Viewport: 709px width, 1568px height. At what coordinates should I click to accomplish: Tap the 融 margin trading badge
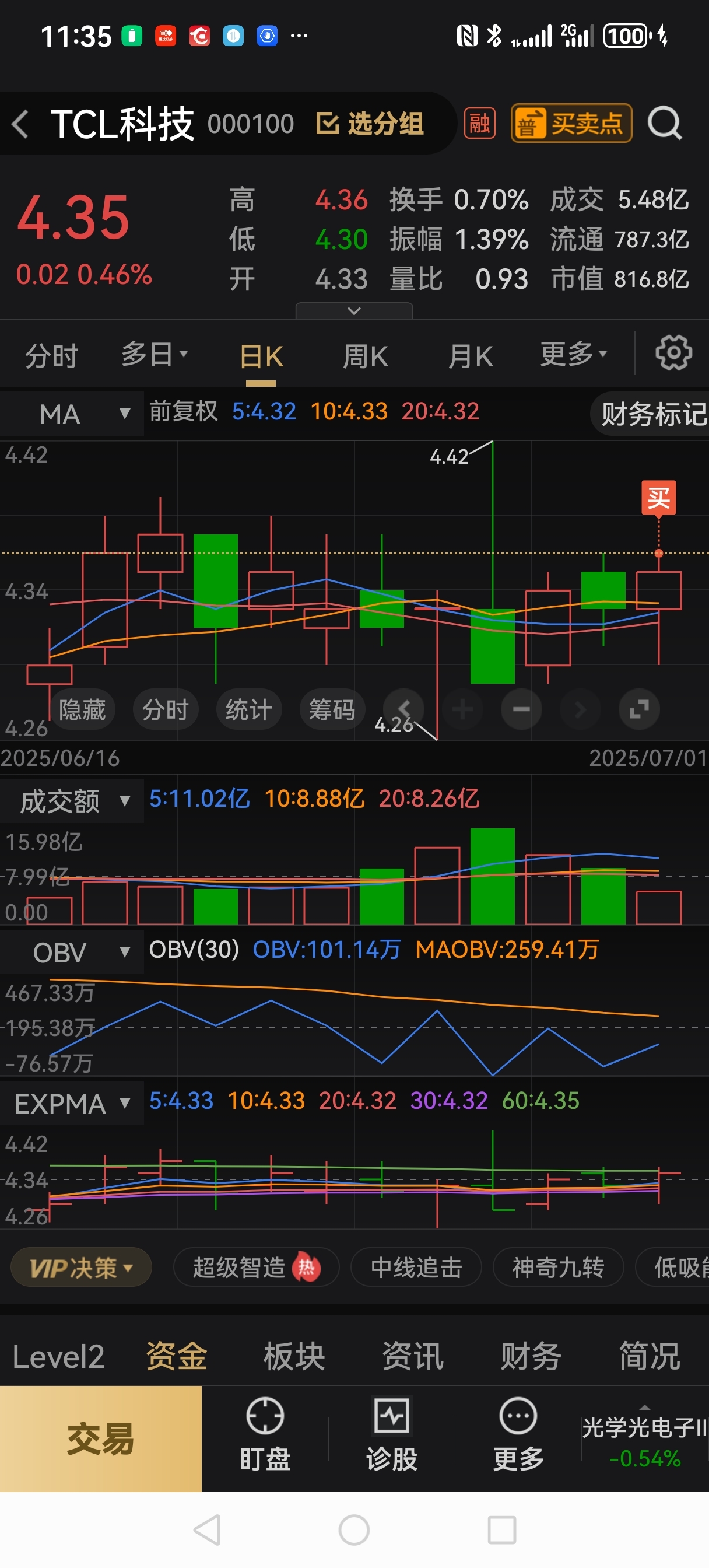pyautogui.click(x=479, y=124)
